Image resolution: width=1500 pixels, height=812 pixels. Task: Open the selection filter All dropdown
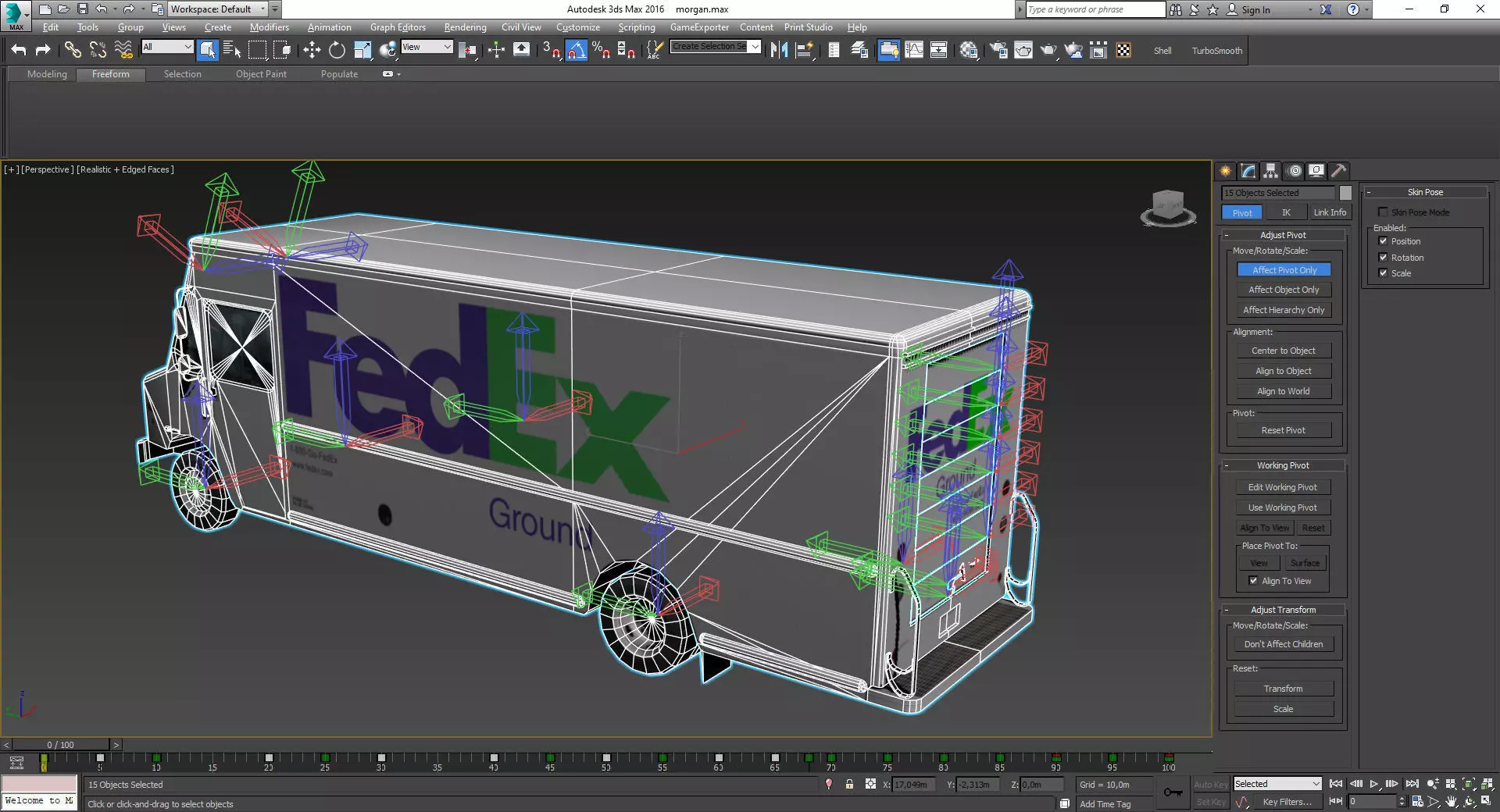coord(167,47)
